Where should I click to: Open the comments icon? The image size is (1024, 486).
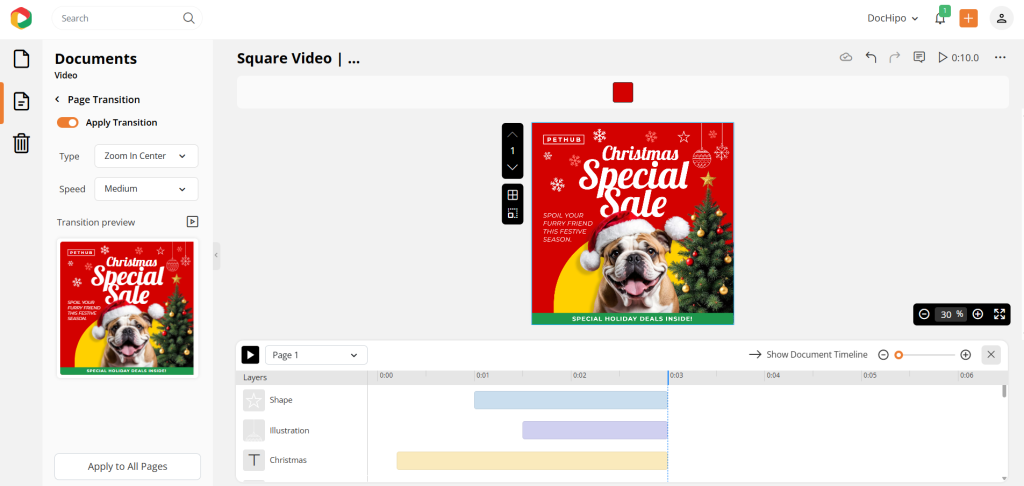[x=919, y=57]
